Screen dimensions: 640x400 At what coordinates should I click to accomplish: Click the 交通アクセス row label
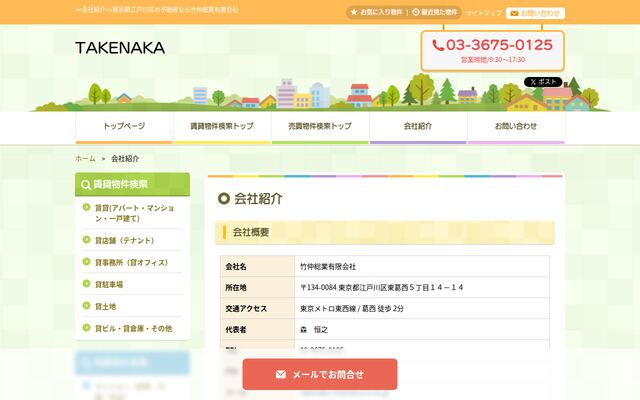pyautogui.click(x=258, y=309)
